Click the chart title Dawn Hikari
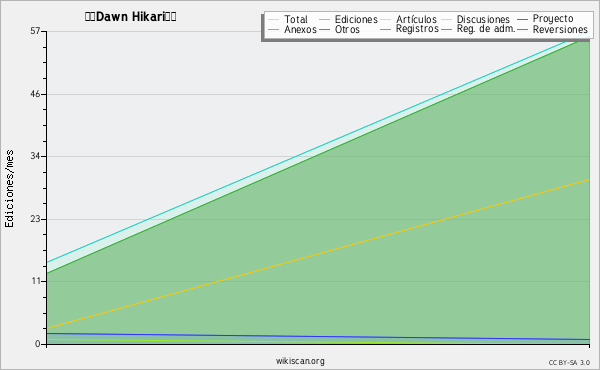The width and height of the screenshot is (600, 370). 130,17
